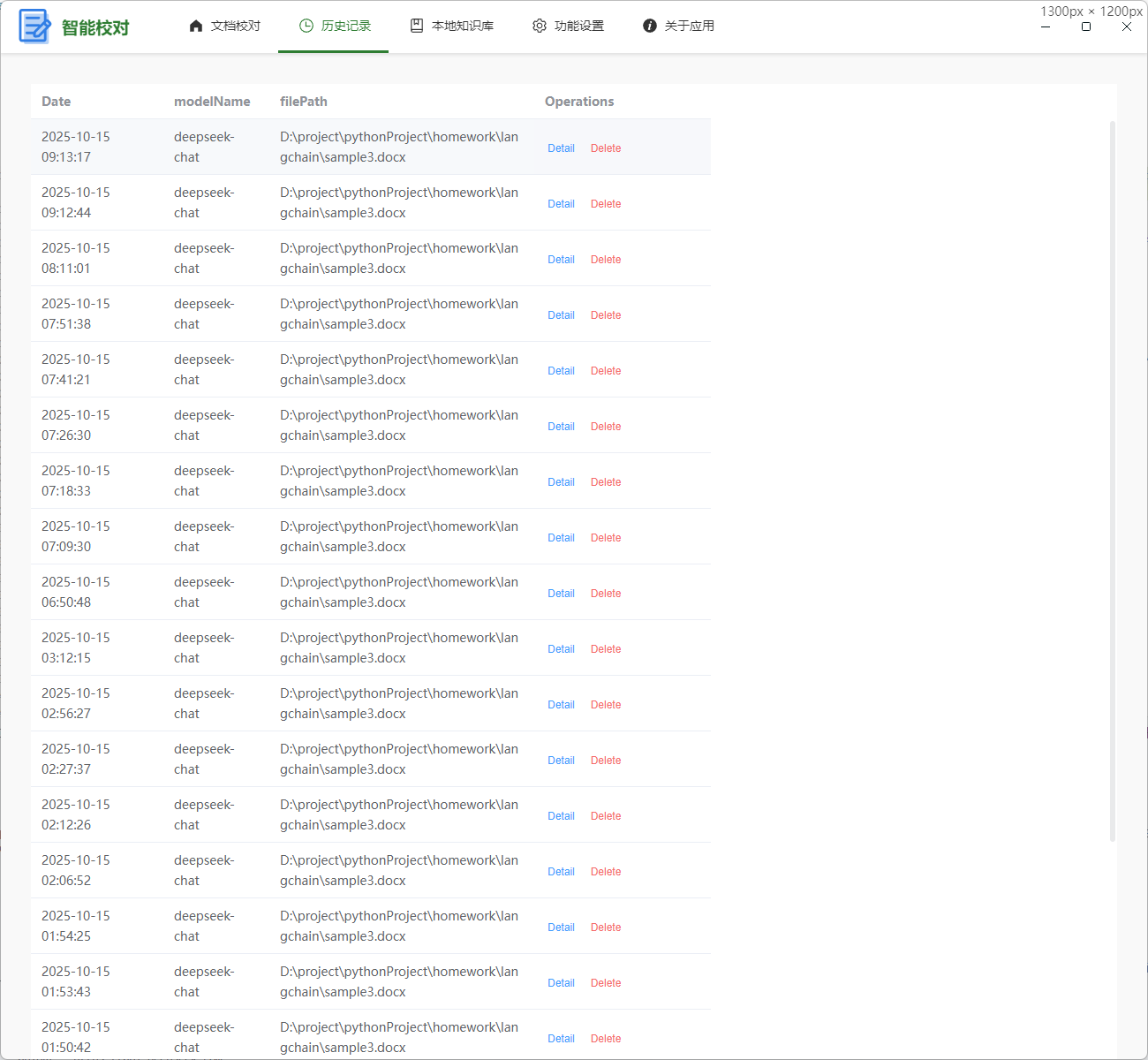Open Detail for the 01:54:25 record
Screen dimensions: 1148x1060
[561, 927]
